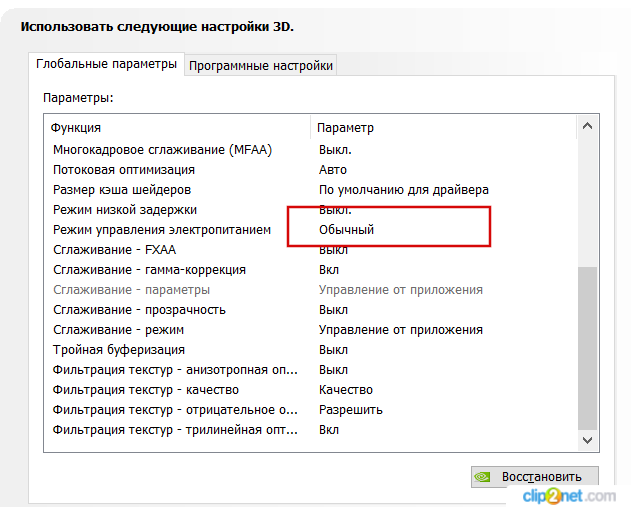Screen dimensions: 631x507
Task: Click По умолчанию для драйвера value
Action: click(x=404, y=190)
